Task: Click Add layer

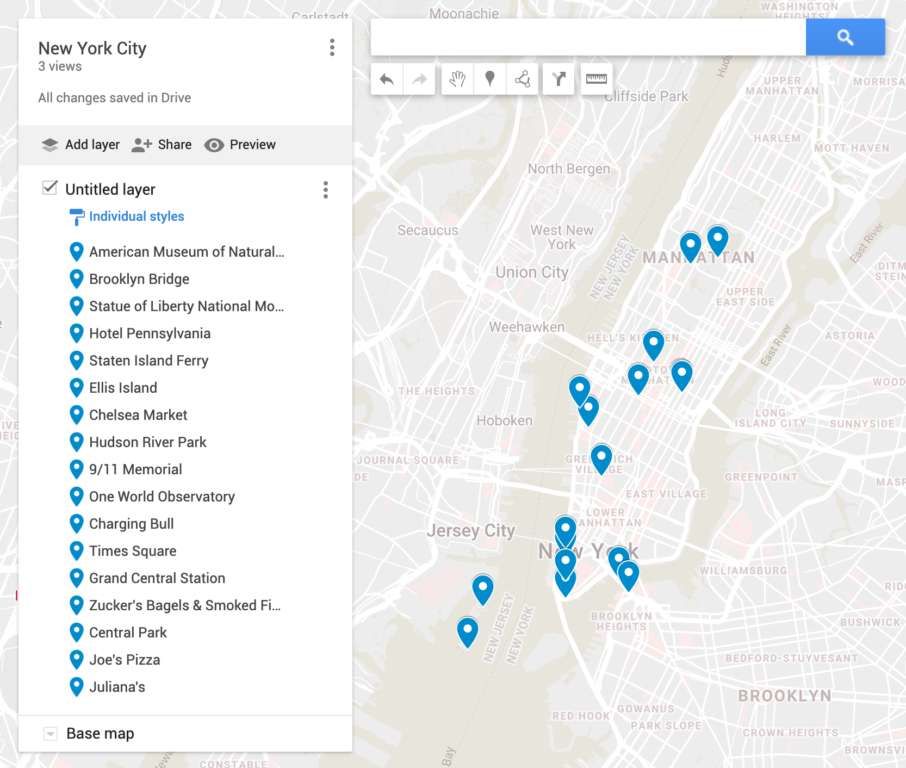Action: pos(81,144)
